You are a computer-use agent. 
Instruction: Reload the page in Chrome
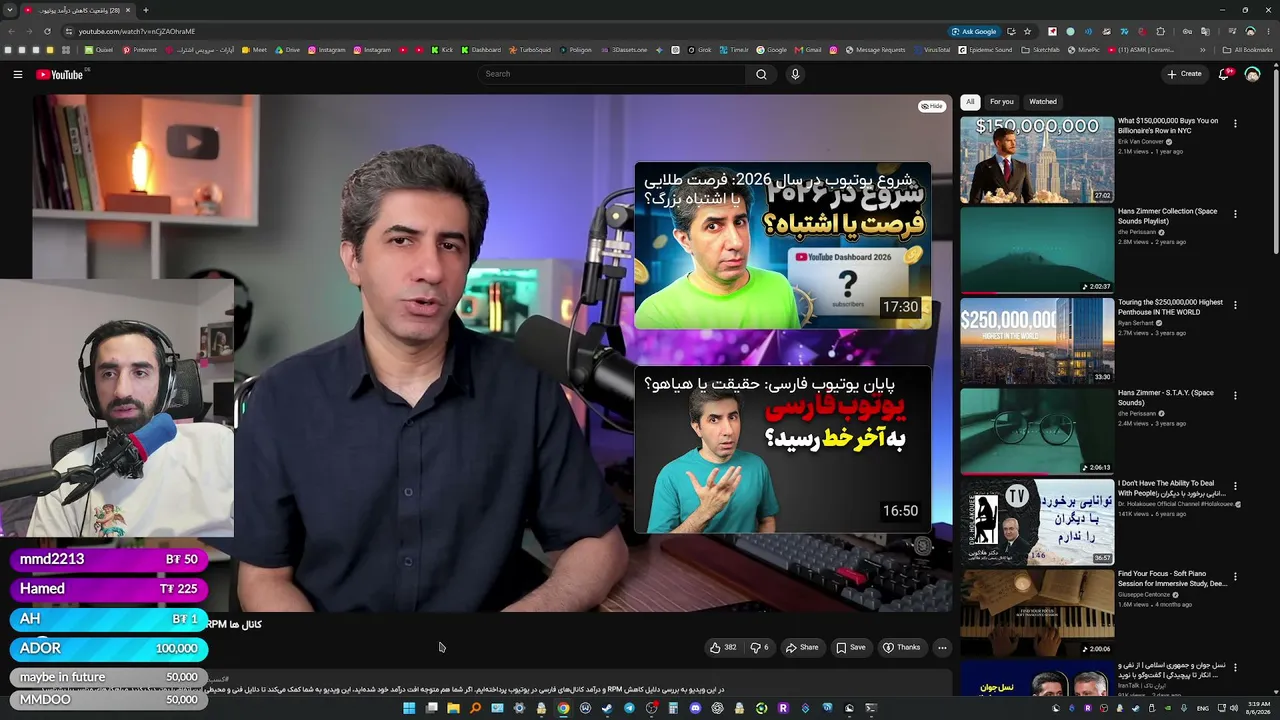tap(47, 31)
